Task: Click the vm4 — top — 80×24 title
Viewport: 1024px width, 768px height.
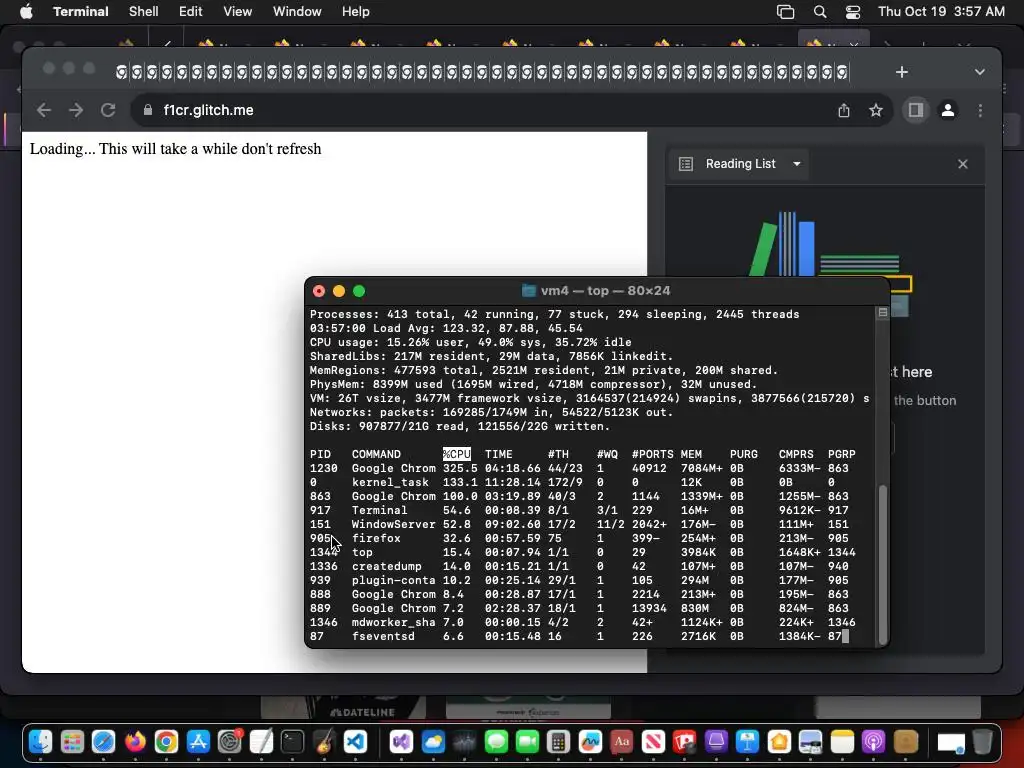Action: (x=605, y=291)
